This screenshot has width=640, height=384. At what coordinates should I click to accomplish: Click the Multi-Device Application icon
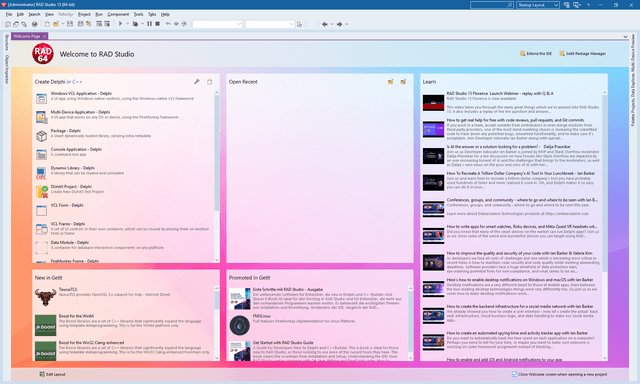coord(41,117)
